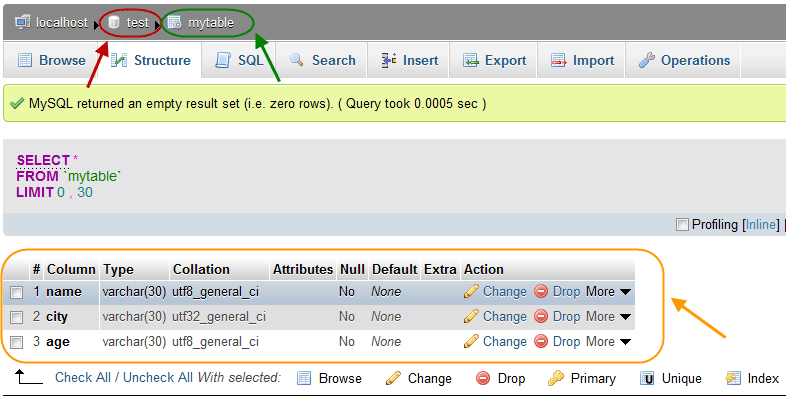786x401 pixels.
Task: Click the Export tab icon
Action: click(470, 60)
